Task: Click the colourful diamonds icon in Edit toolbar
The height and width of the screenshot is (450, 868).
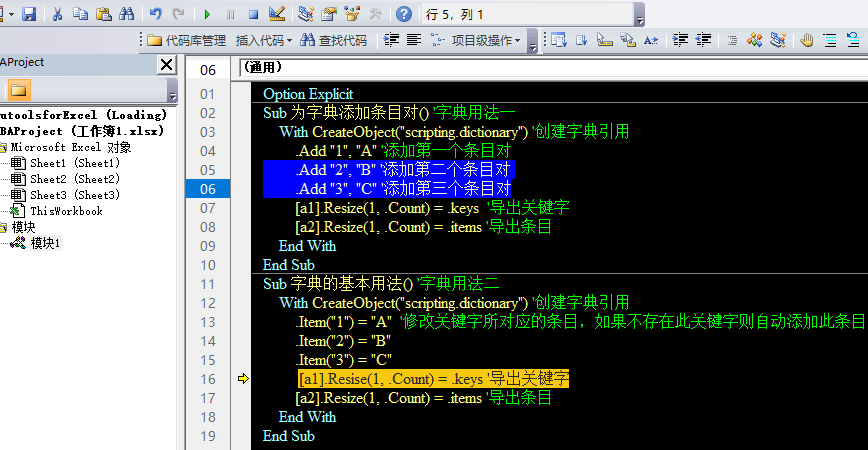Action: tap(755, 40)
